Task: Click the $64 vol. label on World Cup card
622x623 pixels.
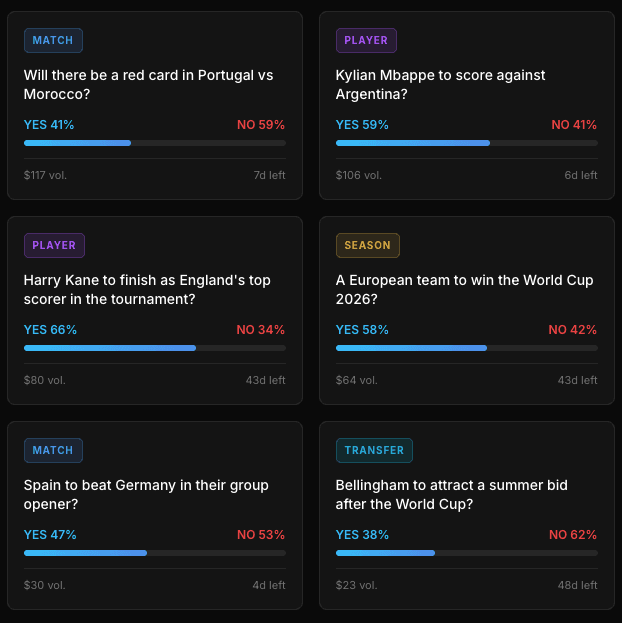Action: tap(357, 380)
